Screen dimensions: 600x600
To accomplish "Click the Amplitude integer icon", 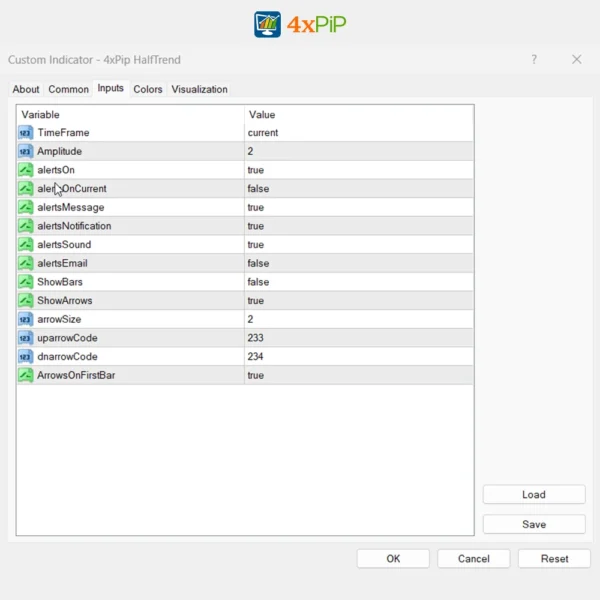I will [x=26, y=151].
